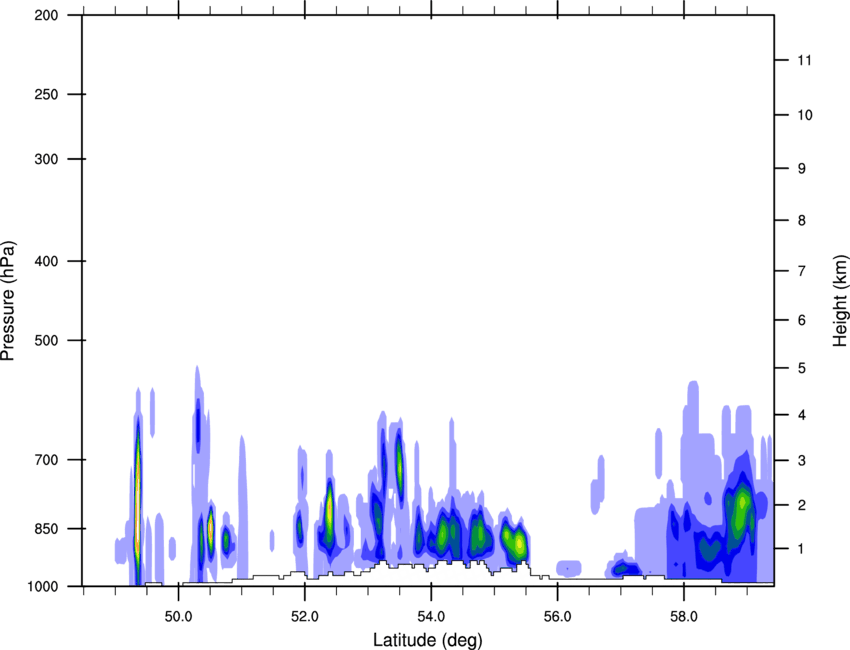Image resolution: width=850 pixels, height=650 pixels.
Task: Click the yellow-cored cell near latitude 52.4
Action: click(x=329, y=512)
